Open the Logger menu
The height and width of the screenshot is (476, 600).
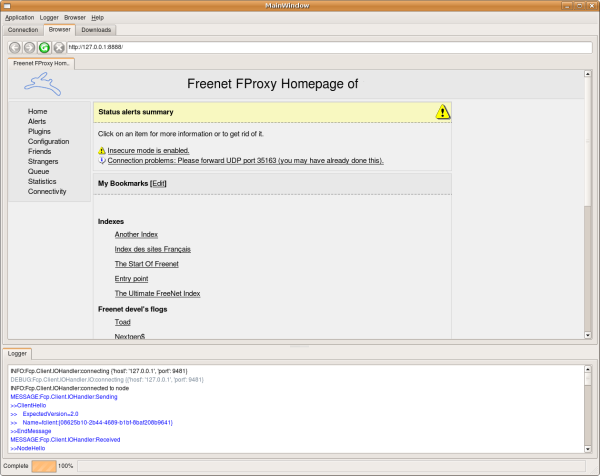click(49, 17)
